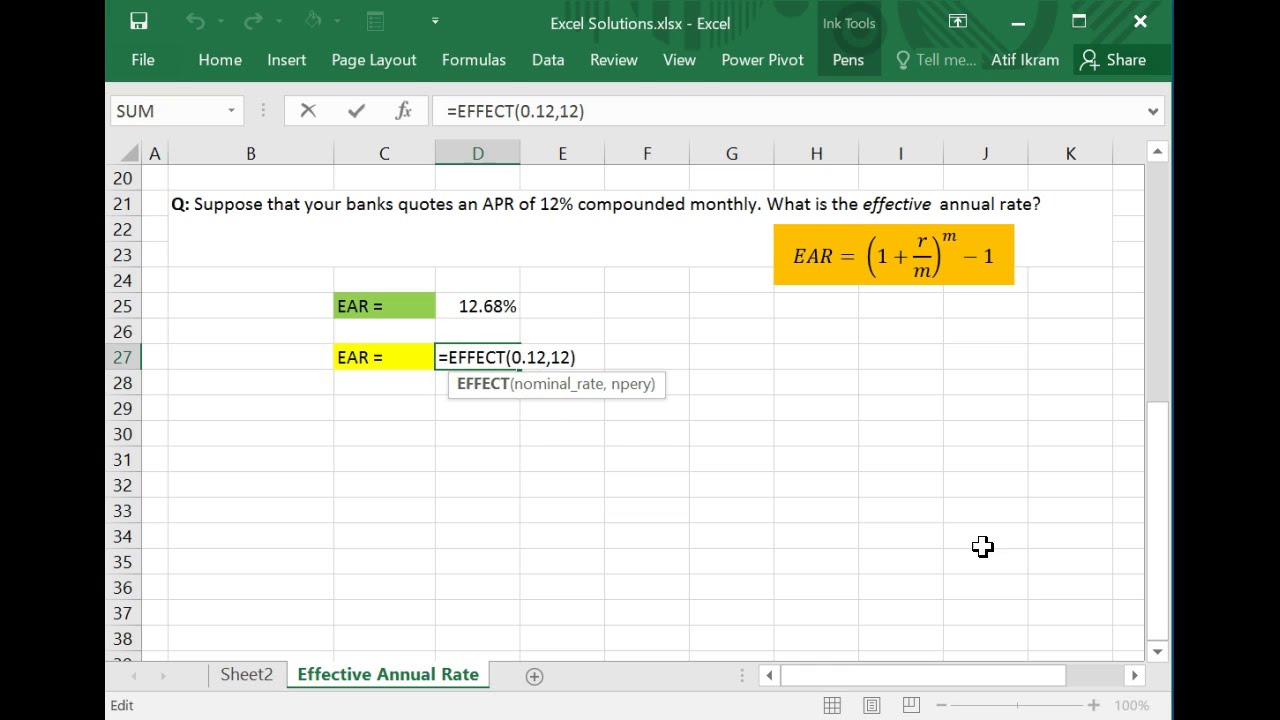The width and height of the screenshot is (1280, 720).
Task: Switch to the Page Layout tab
Action: (374, 60)
